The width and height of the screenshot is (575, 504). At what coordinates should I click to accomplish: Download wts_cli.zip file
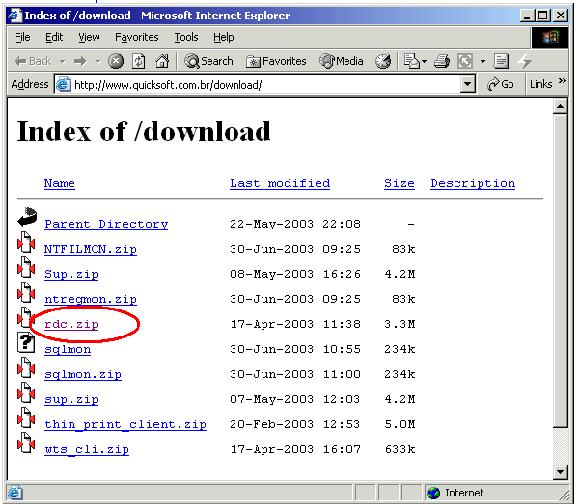tap(87, 449)
